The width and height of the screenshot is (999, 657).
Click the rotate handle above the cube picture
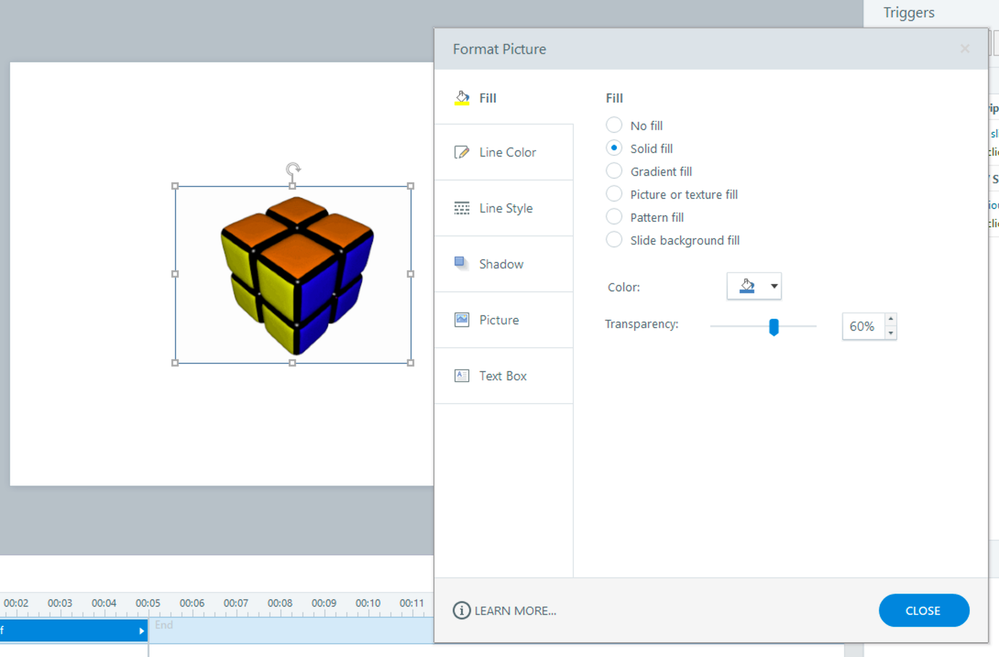click(x=293, y=170)
